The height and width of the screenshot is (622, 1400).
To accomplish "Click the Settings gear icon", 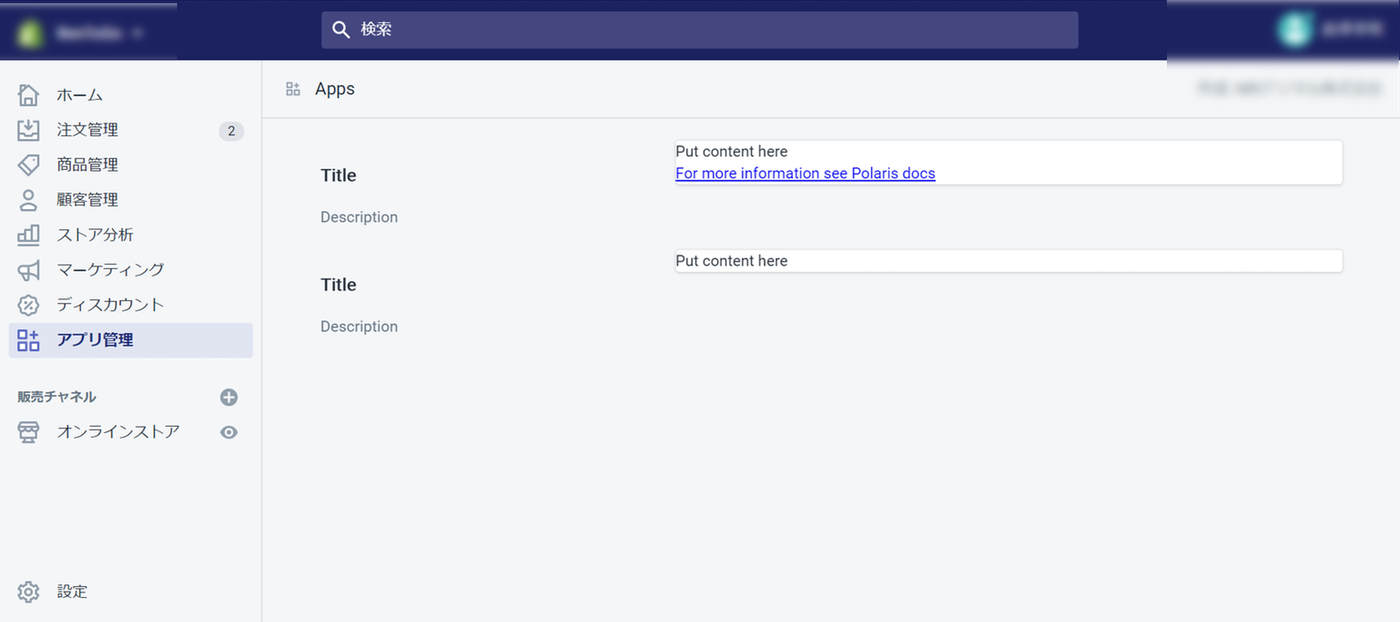I will (x=29, y=592).
